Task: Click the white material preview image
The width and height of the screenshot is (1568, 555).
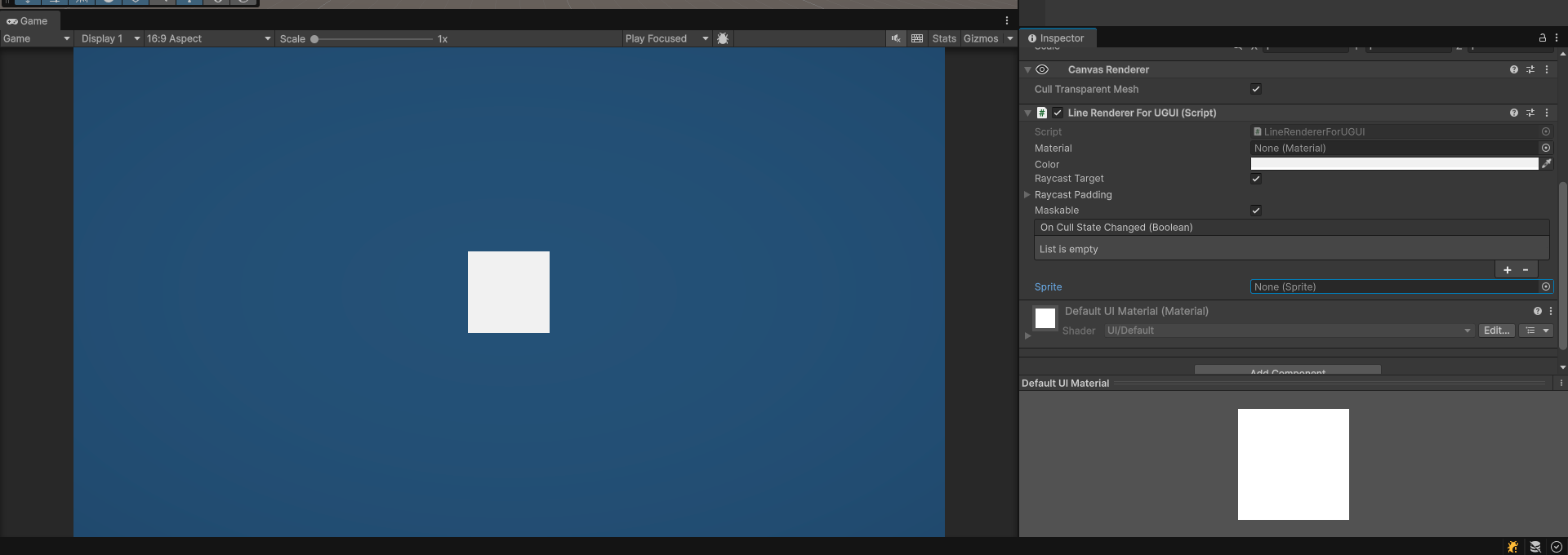Action: point(1294,464)
